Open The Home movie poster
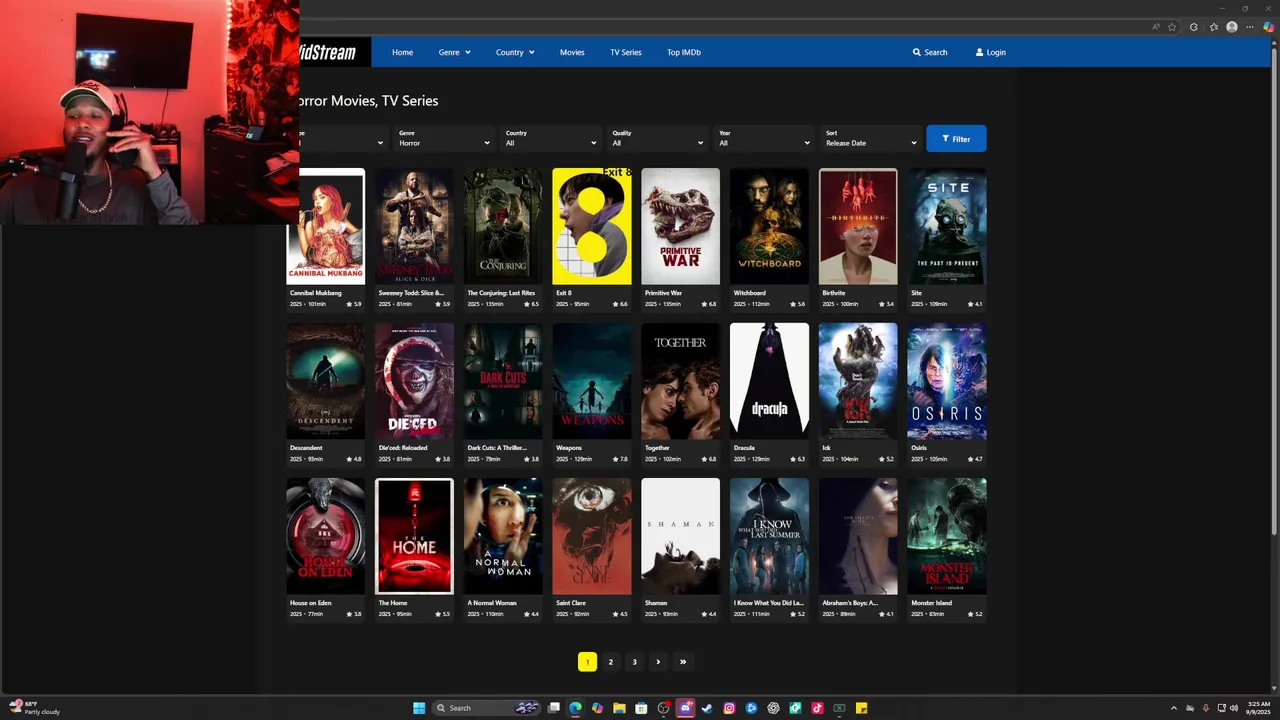The image size is (1280, 720). pyautogui.click(x=414, y=536)
